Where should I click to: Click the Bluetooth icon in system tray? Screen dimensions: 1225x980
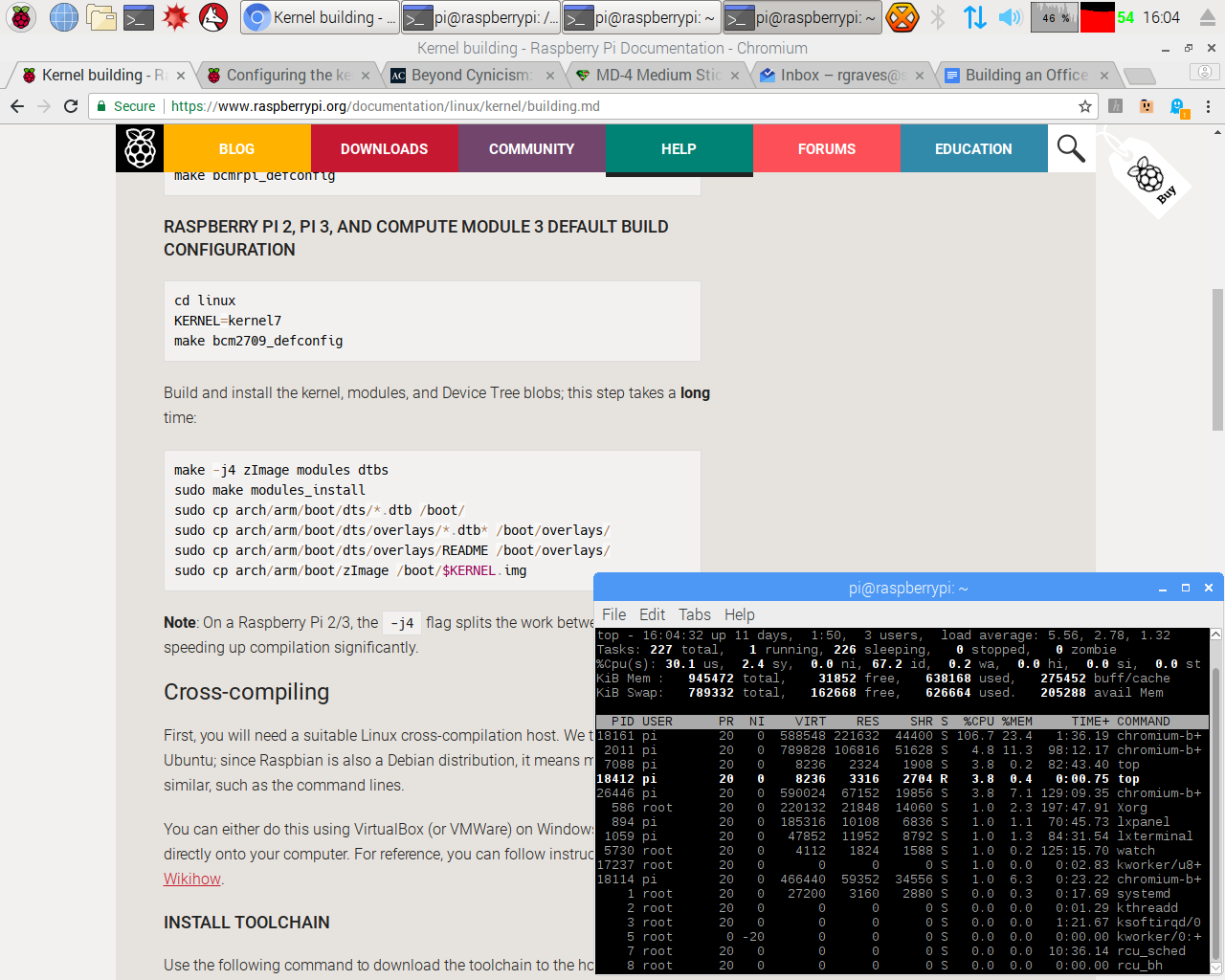[x=938, y=17]
